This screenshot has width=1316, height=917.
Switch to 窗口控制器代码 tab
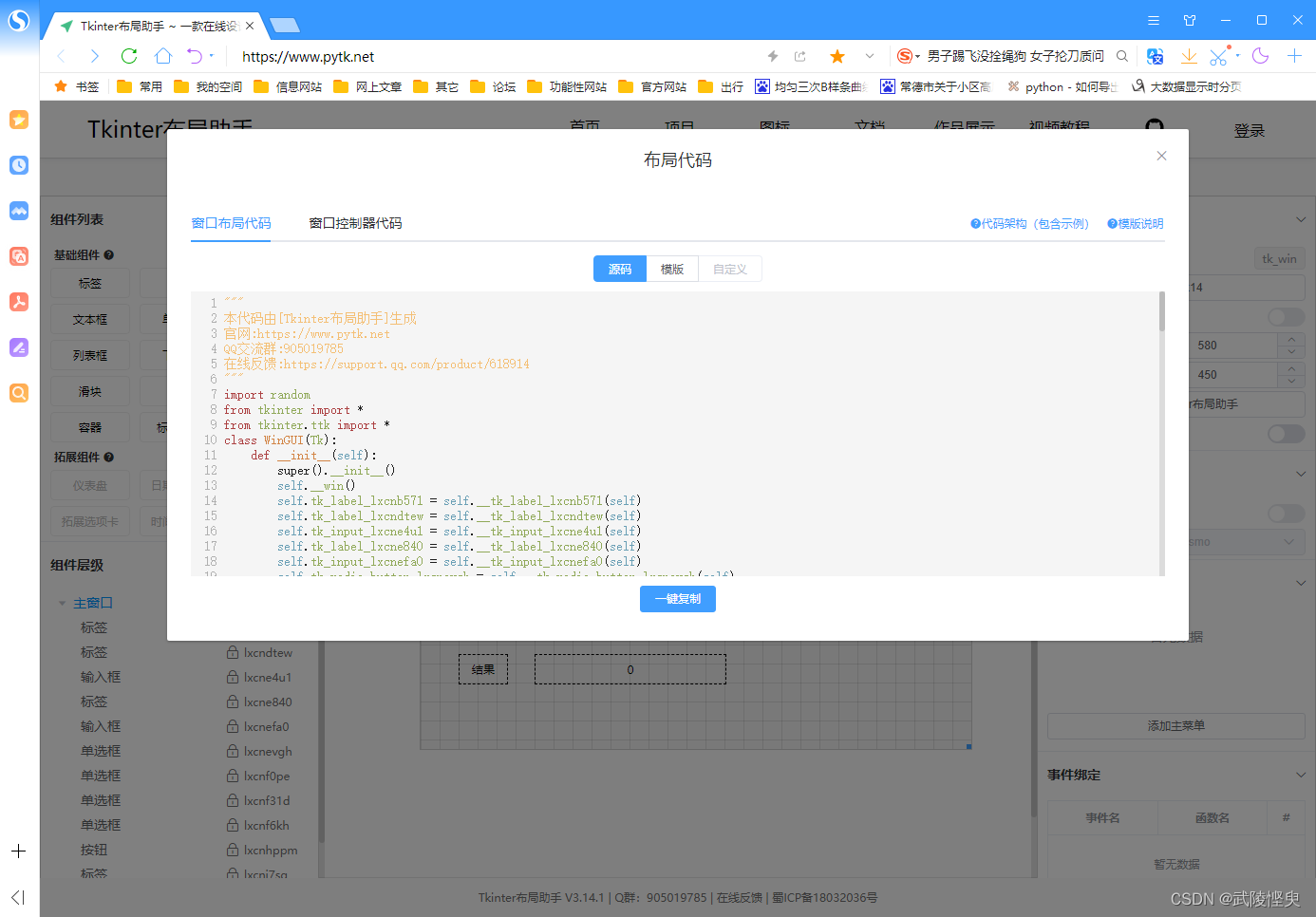pyautogui.click(x=355, y=223)
